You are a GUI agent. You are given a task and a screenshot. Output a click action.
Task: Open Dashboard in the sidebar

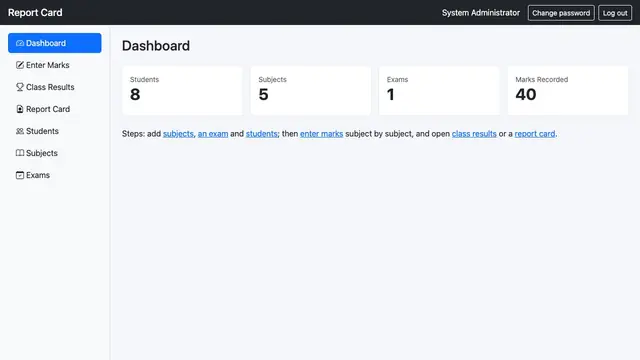(x=55, y=43)
